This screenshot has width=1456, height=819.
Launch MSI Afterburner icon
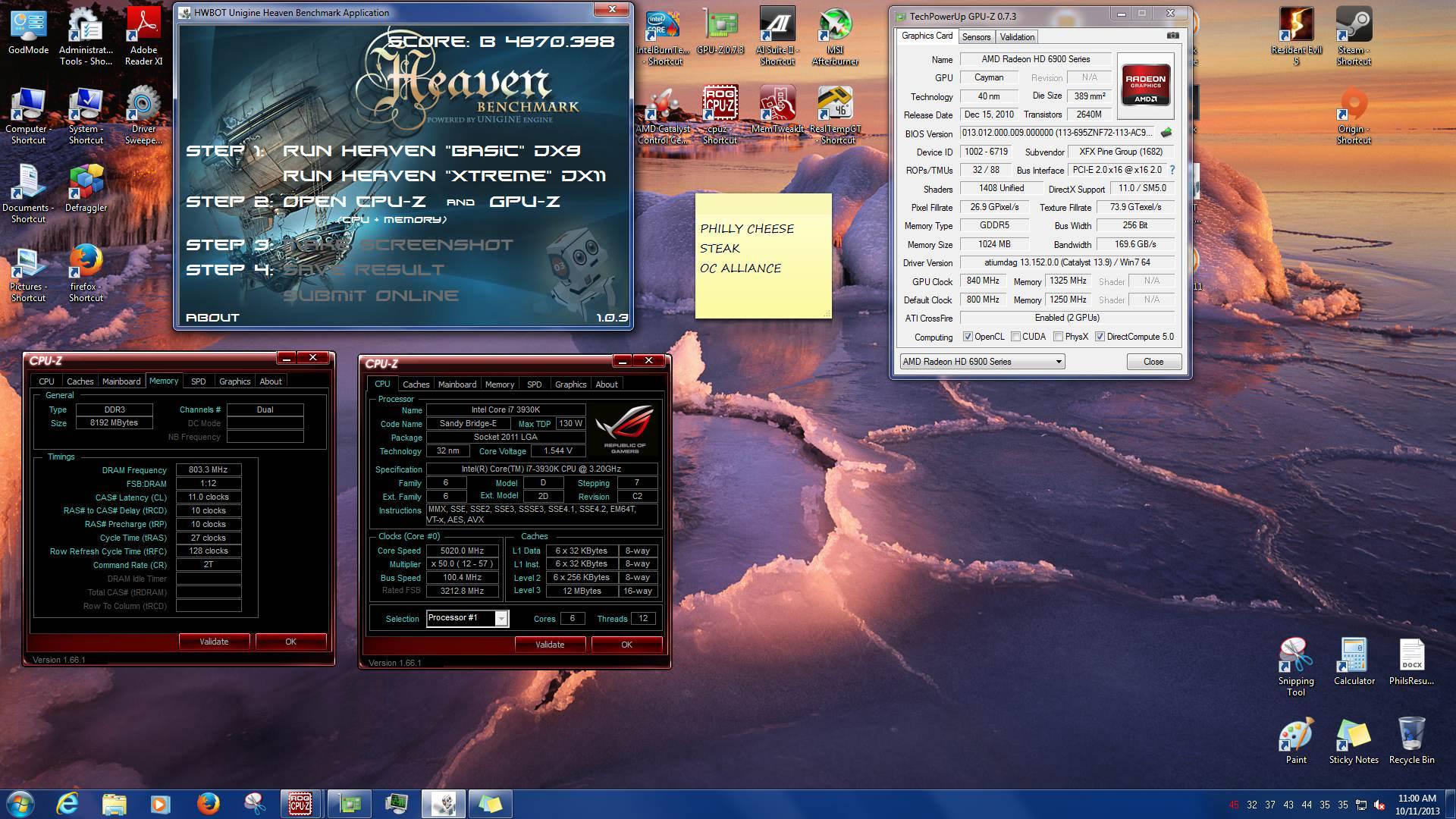[835, 36]
